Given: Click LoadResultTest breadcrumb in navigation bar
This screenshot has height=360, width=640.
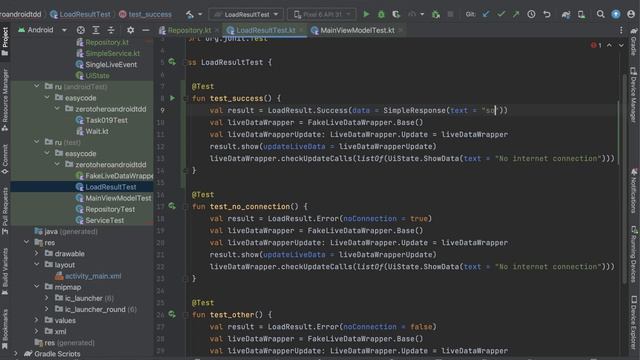Looking at the screenshot, I should pyautogui.click(x=80, y=14).
